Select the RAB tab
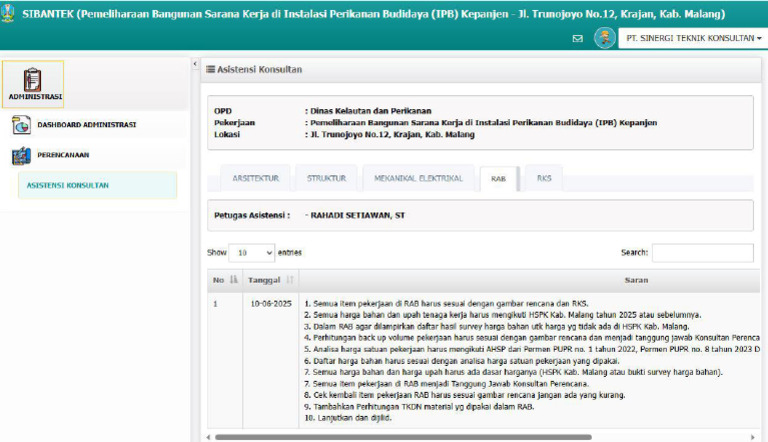The height and width of the screenshot is (442, 768). (x=498, y=179)
